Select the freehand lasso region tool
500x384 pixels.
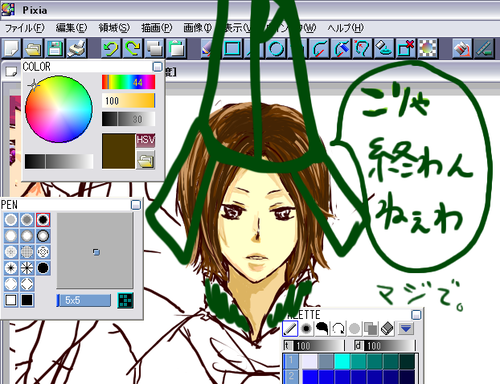tap(363, 48)
